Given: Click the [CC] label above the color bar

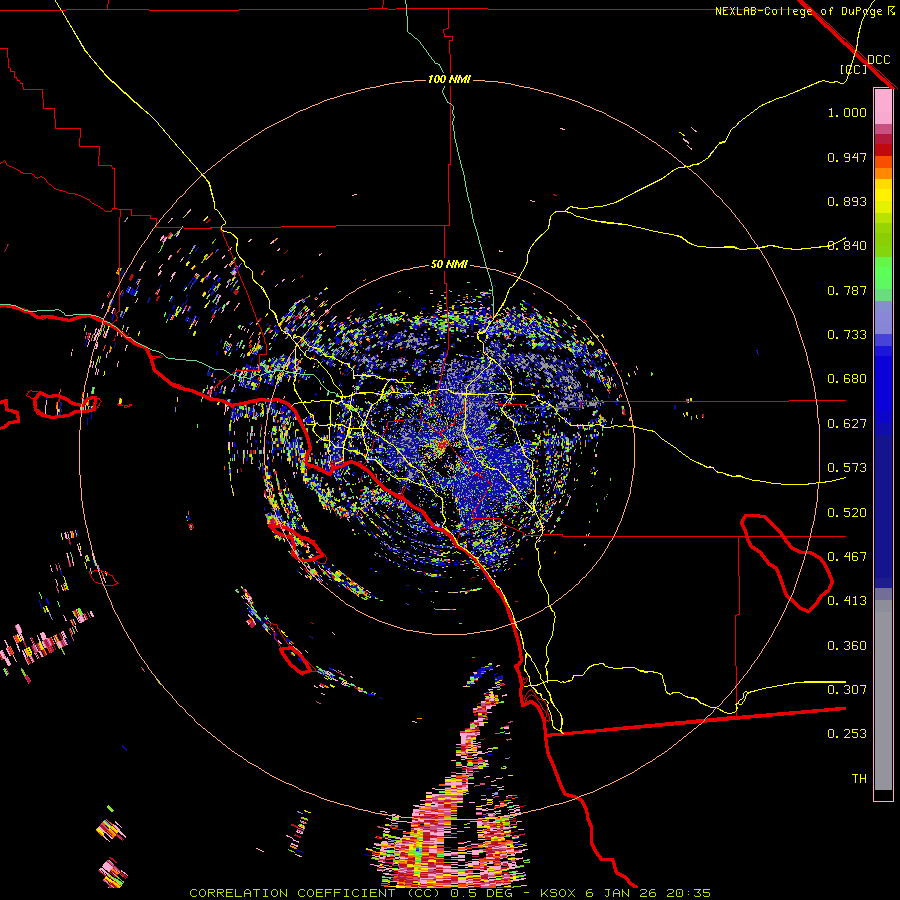Looking at the screenshot, I should click(854, 69).
